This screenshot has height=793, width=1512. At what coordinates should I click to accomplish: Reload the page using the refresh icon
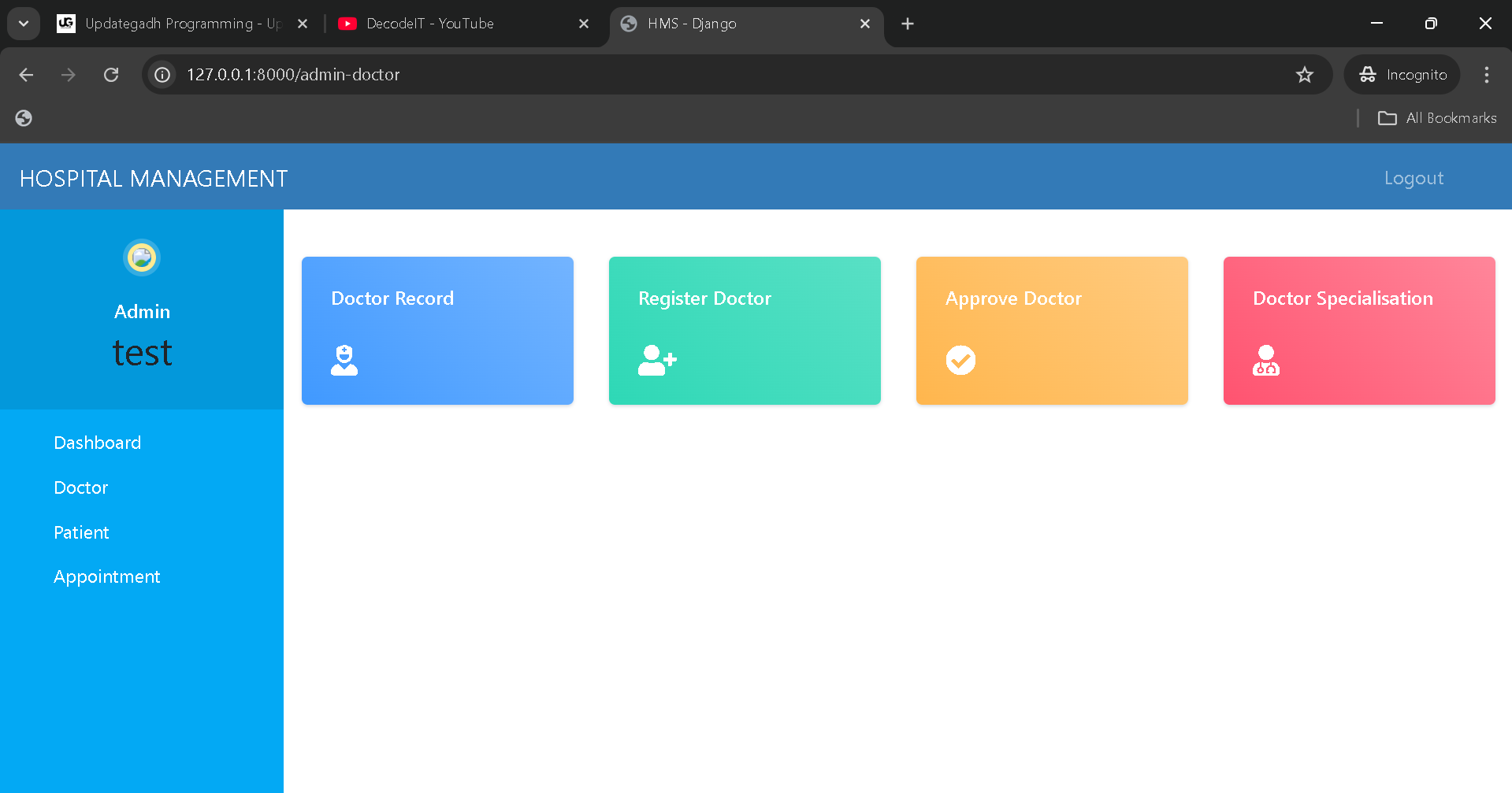[x=111, y=75]
